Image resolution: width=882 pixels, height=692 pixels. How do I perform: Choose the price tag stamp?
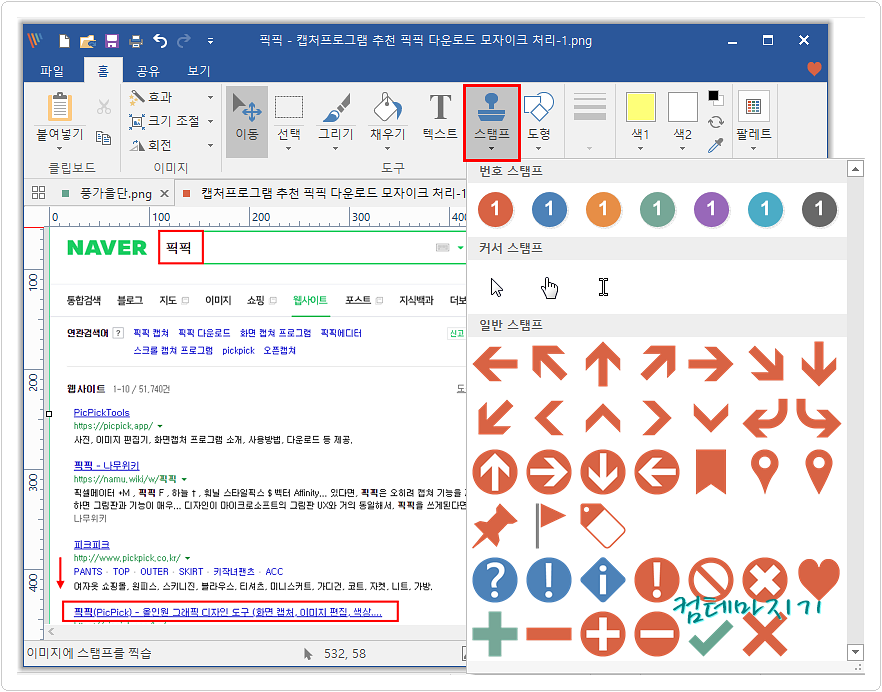point(602,525)
